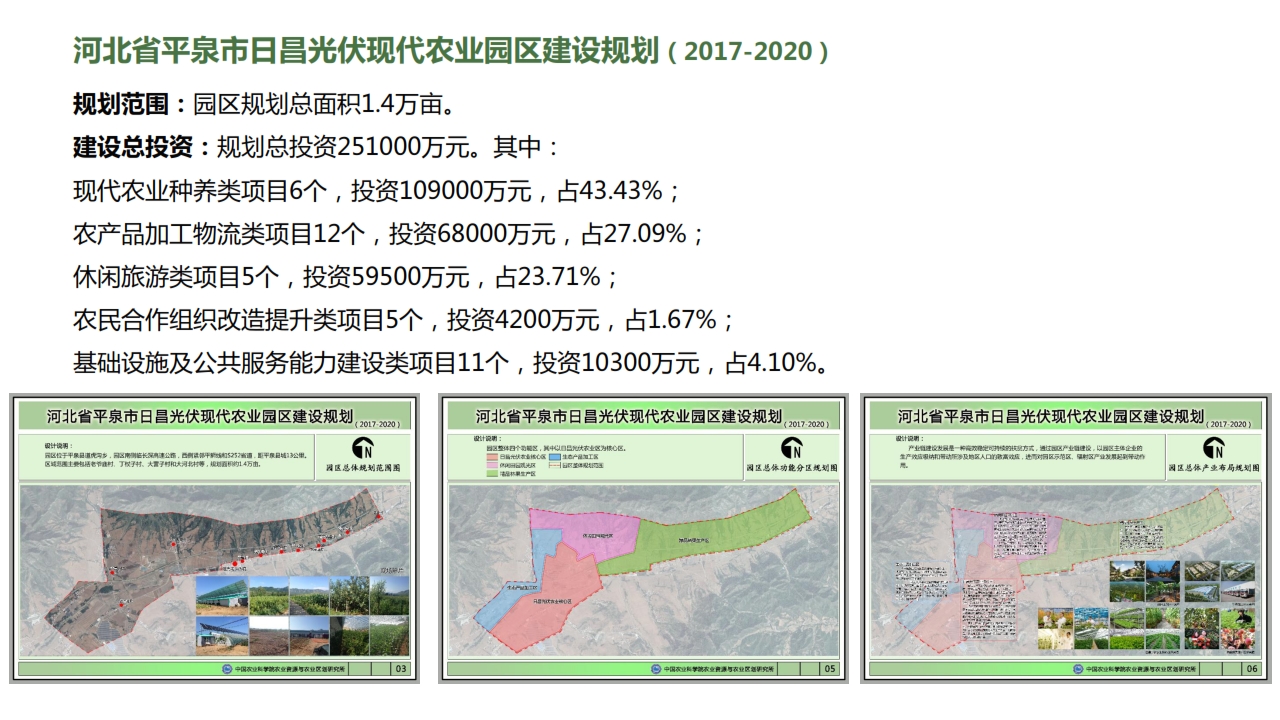Click the percentage 占1.67%
This screenshot has width=1280, height=720.
tap(672, 320)
